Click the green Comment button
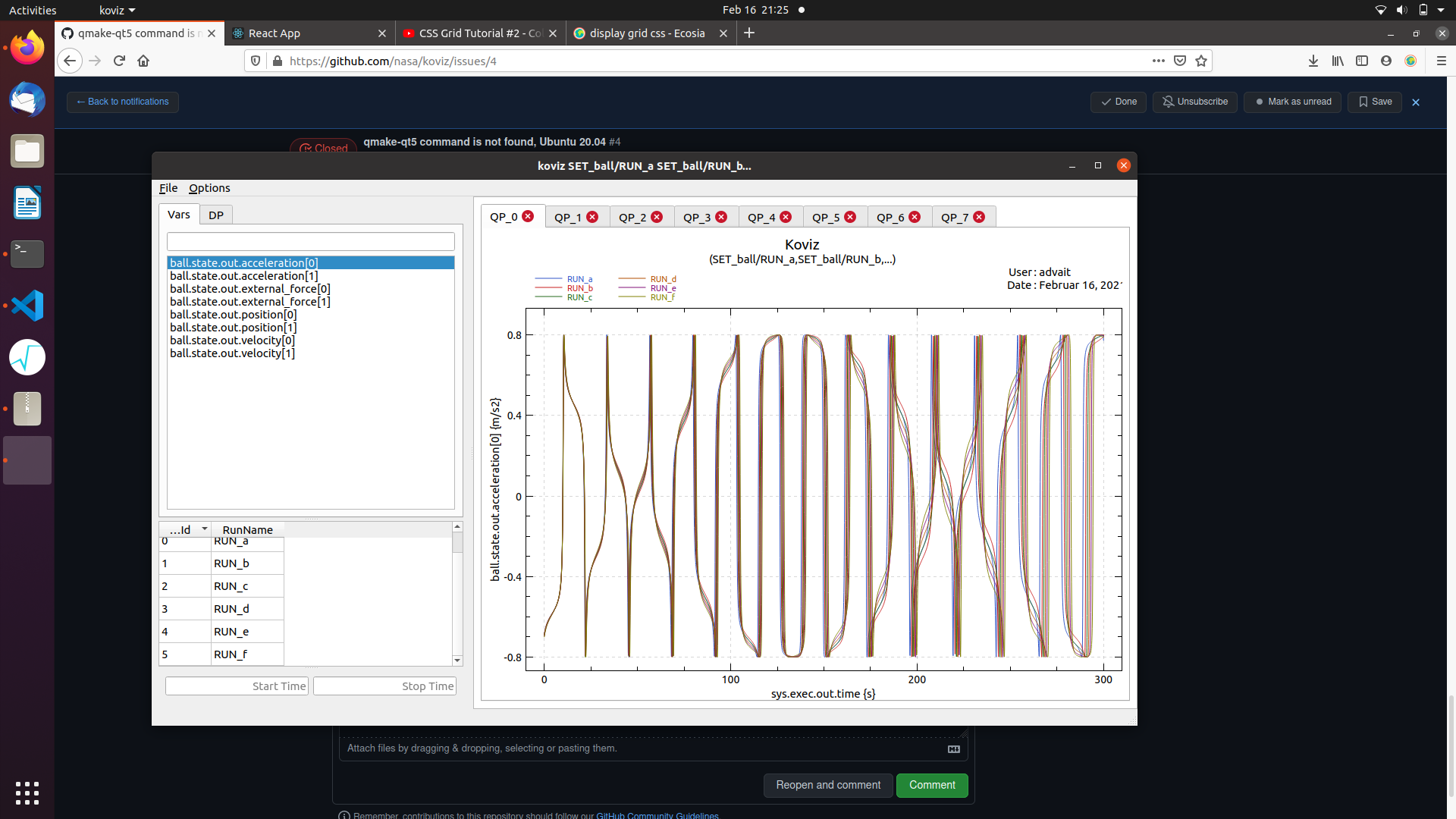The height and width of the screenshot is (819, 1456). 932,785
